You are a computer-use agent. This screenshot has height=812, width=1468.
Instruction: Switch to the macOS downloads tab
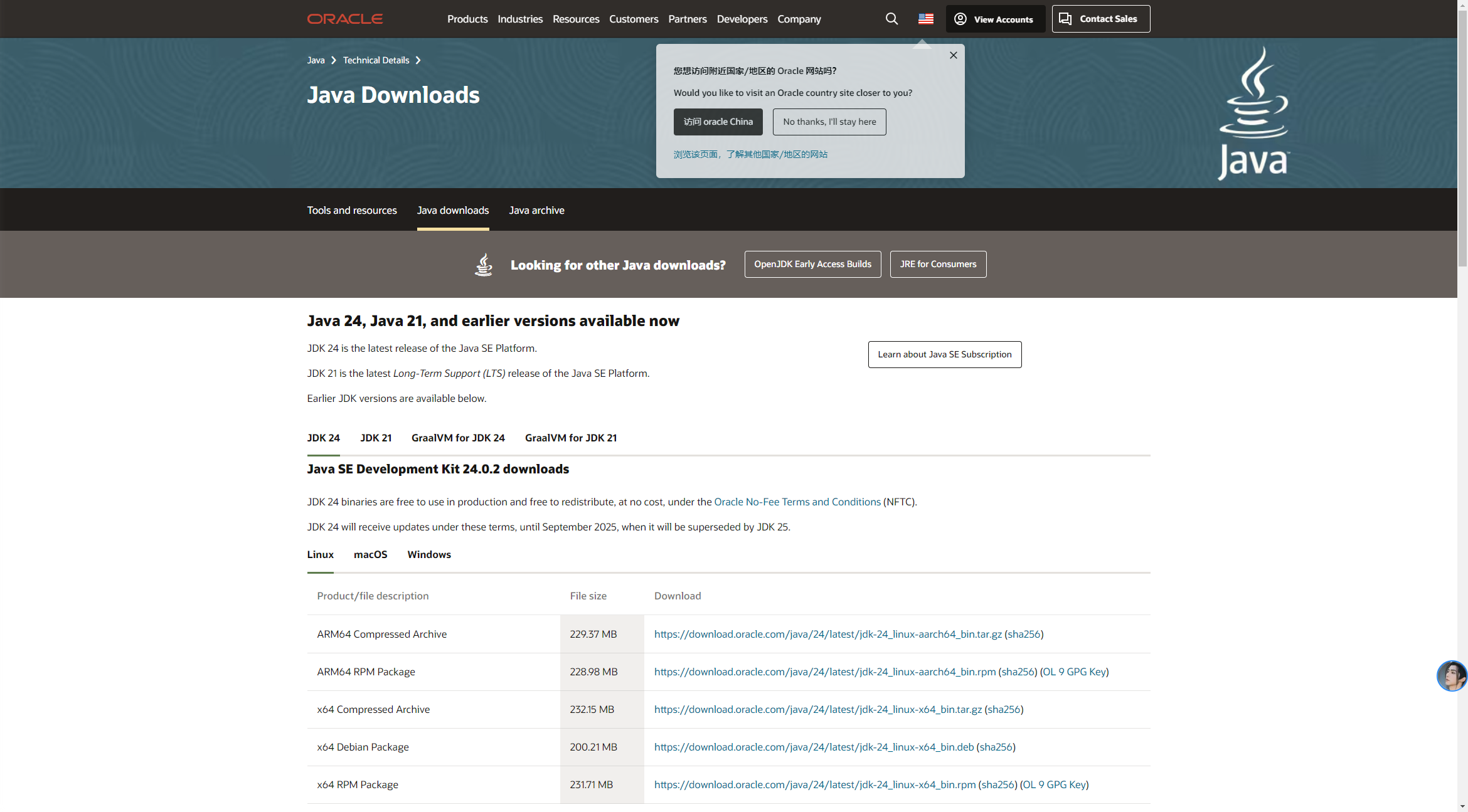370,554
